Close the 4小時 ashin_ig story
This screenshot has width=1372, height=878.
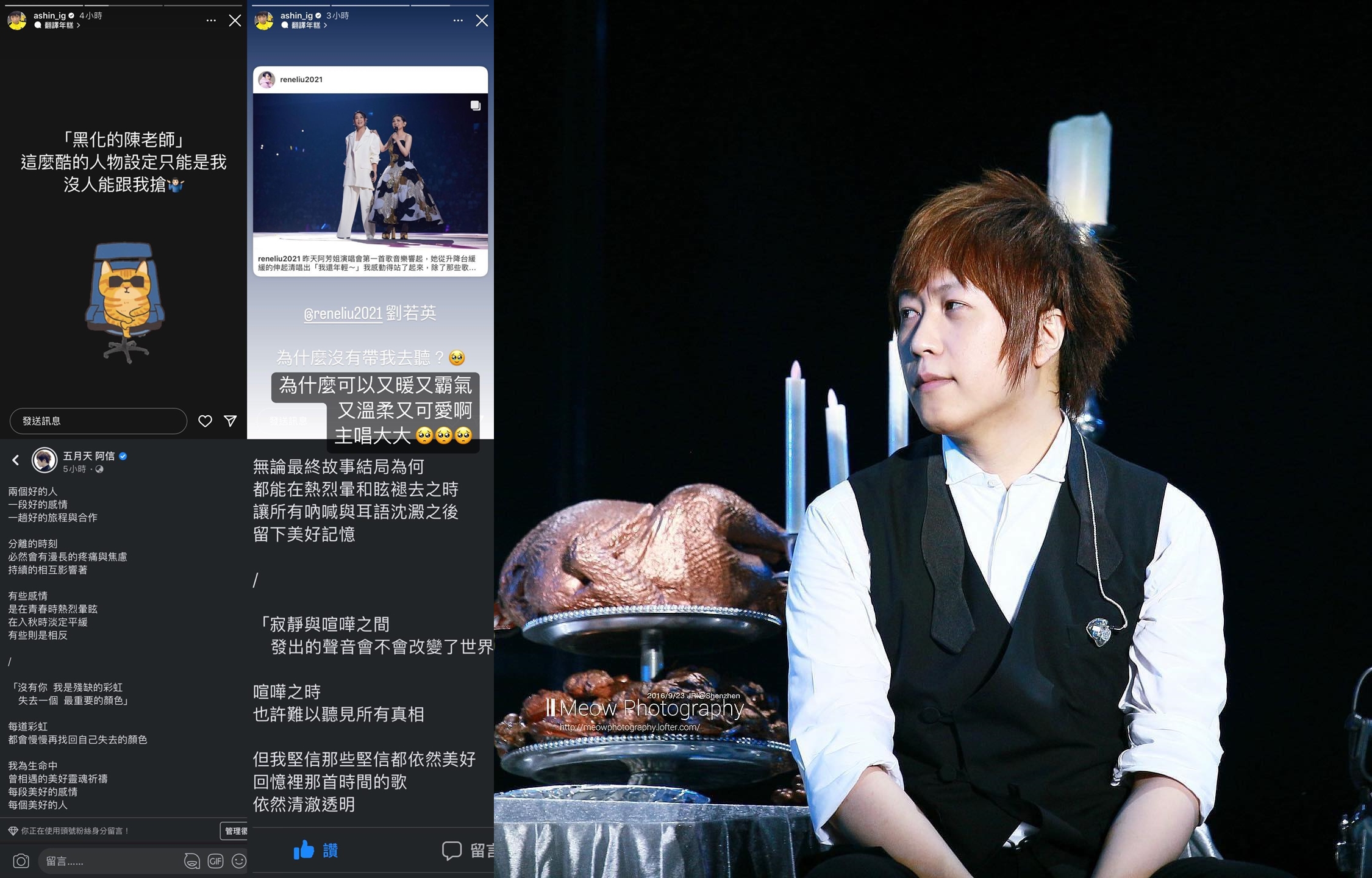[x=235, y=21]
